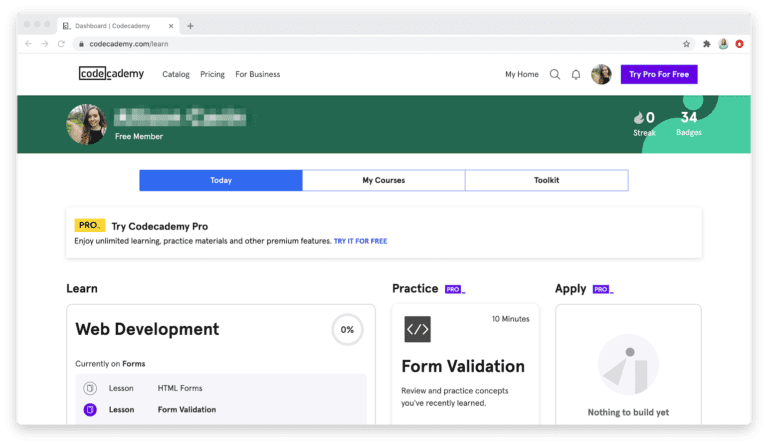This screenshot has width=768, height=446.
Task: Close the Dashboard | Codecademy tab
Action: click(x=171, y=26)
